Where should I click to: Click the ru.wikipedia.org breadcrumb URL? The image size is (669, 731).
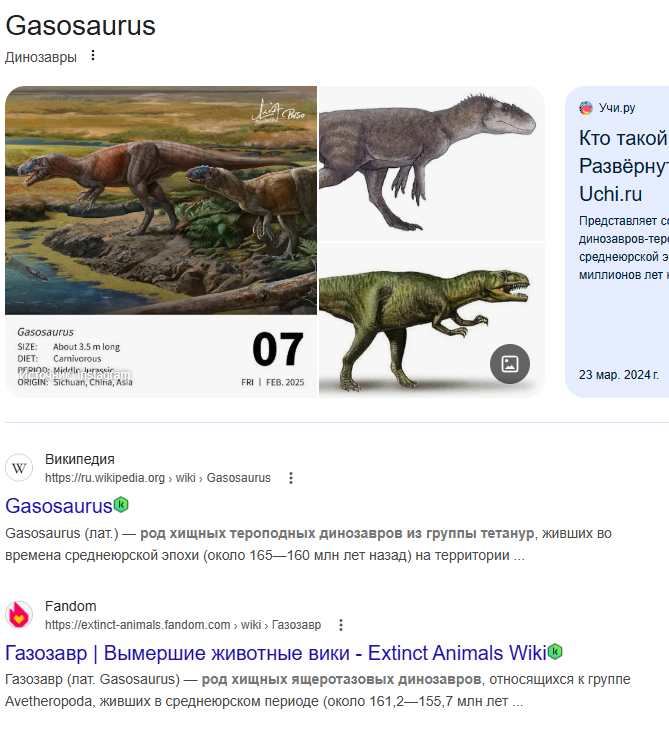coord(158,478)
